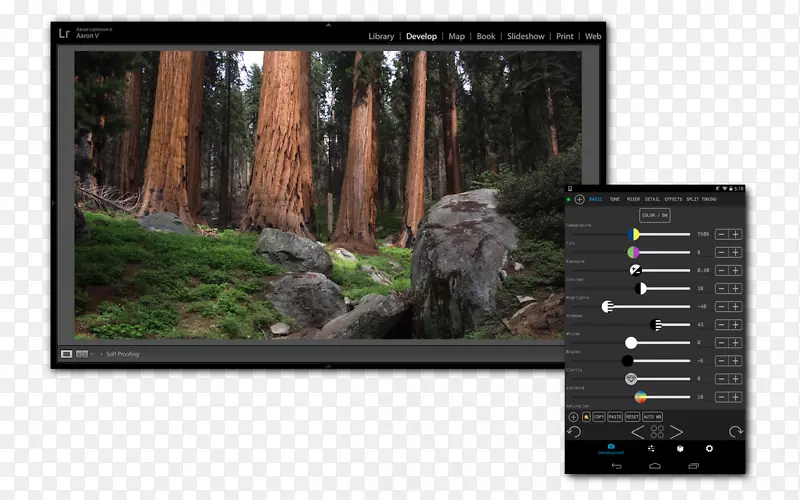Click the Temperature slider handle
This screenshot has width=800, height=500.
pyautogui.click(x=634, y=234)
